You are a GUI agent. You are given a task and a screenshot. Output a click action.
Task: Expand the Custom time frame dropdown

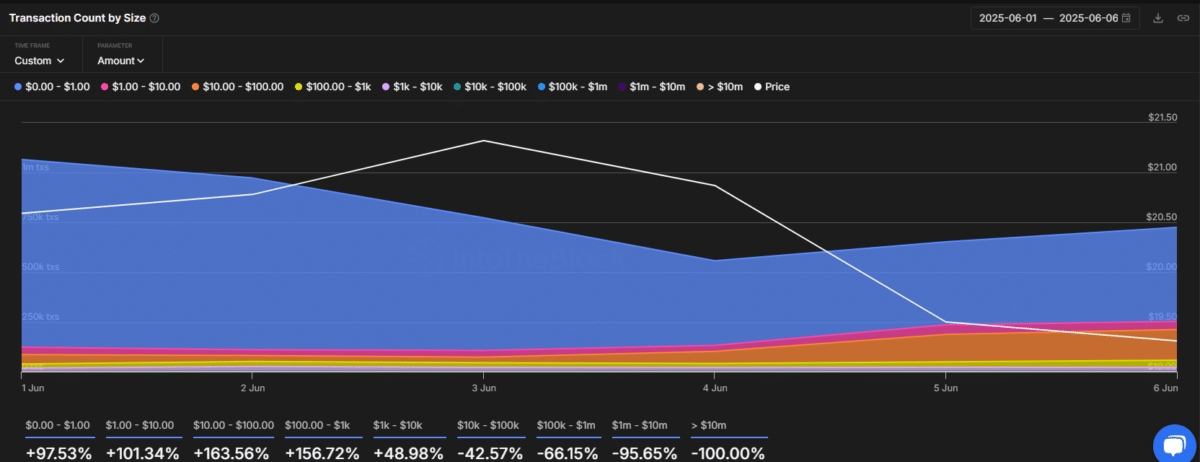coord(40,61)
